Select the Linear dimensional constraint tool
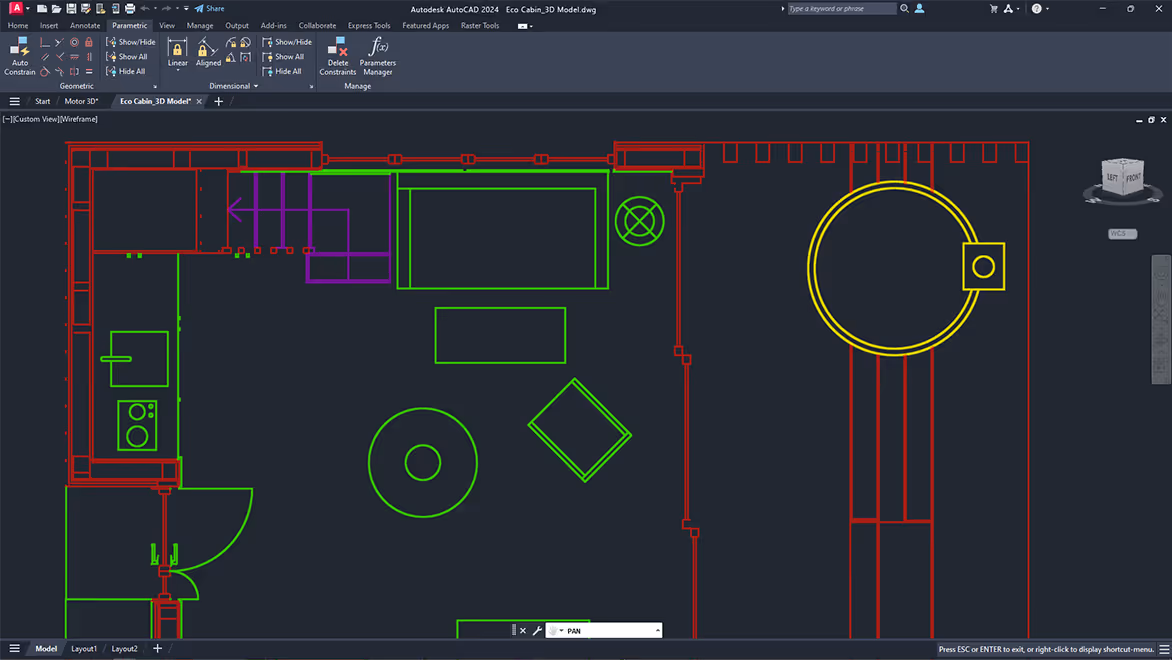1172x660 pixels. click(177, 52)
